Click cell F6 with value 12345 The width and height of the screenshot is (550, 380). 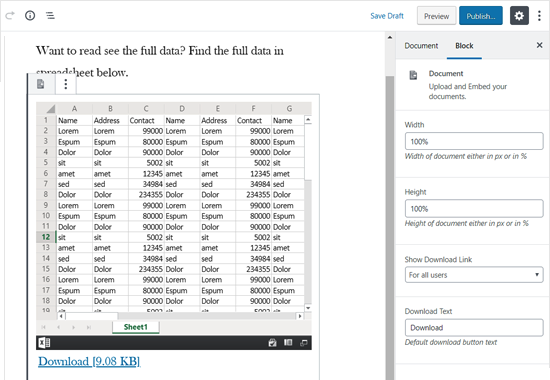(x=253, y=174)
